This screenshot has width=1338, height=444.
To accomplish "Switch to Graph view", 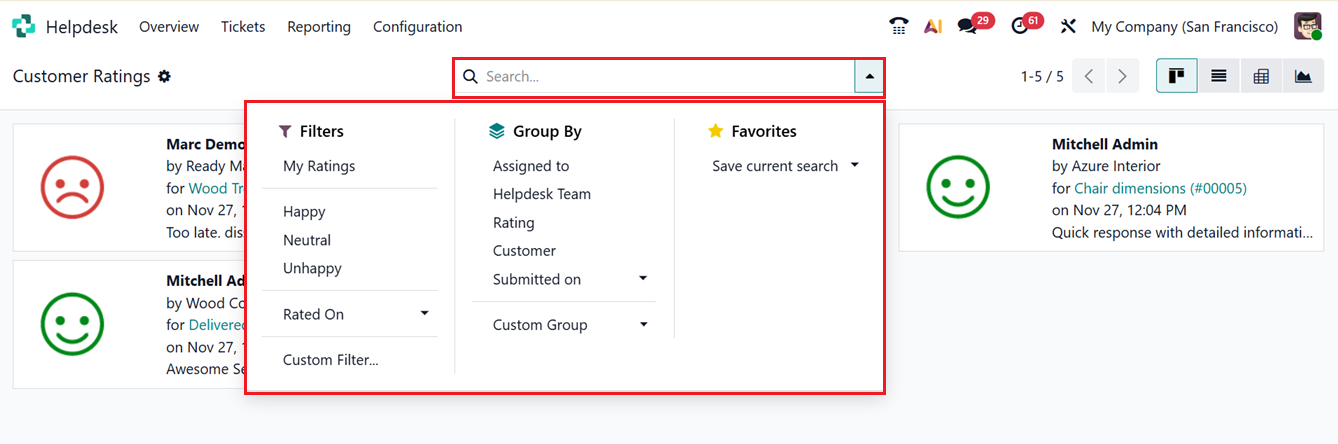I will (x=1303, y=76).
